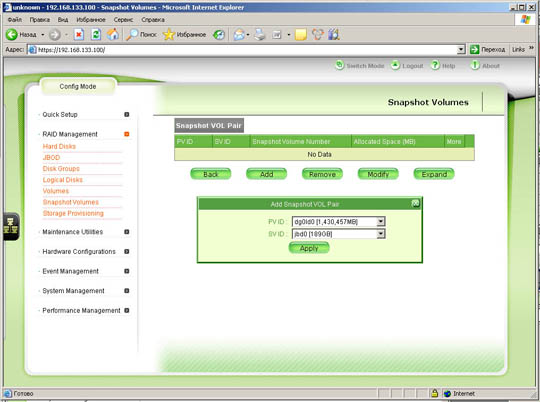Image resolution: width=540 pixels, height=402 pixels.
Task: Close the Add Snapshot VOL Pair dialog
Action: point(416,203)
